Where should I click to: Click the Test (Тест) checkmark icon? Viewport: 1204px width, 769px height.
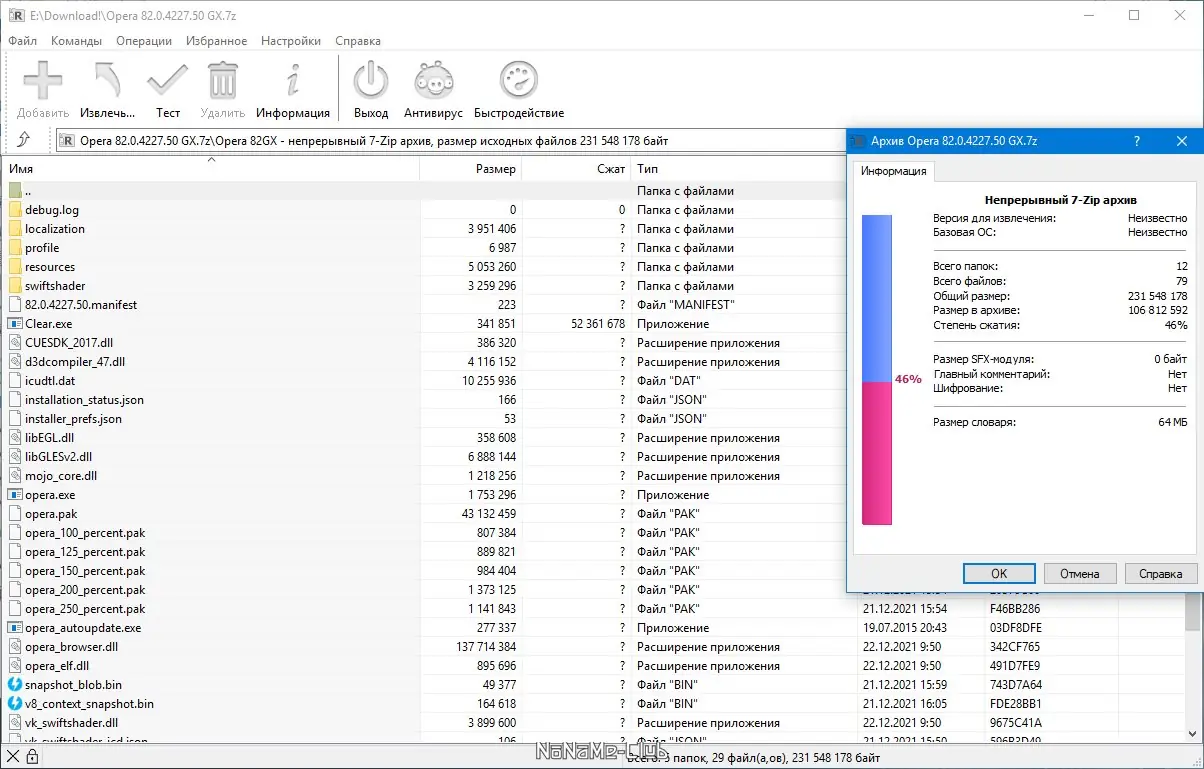point(167,80)
